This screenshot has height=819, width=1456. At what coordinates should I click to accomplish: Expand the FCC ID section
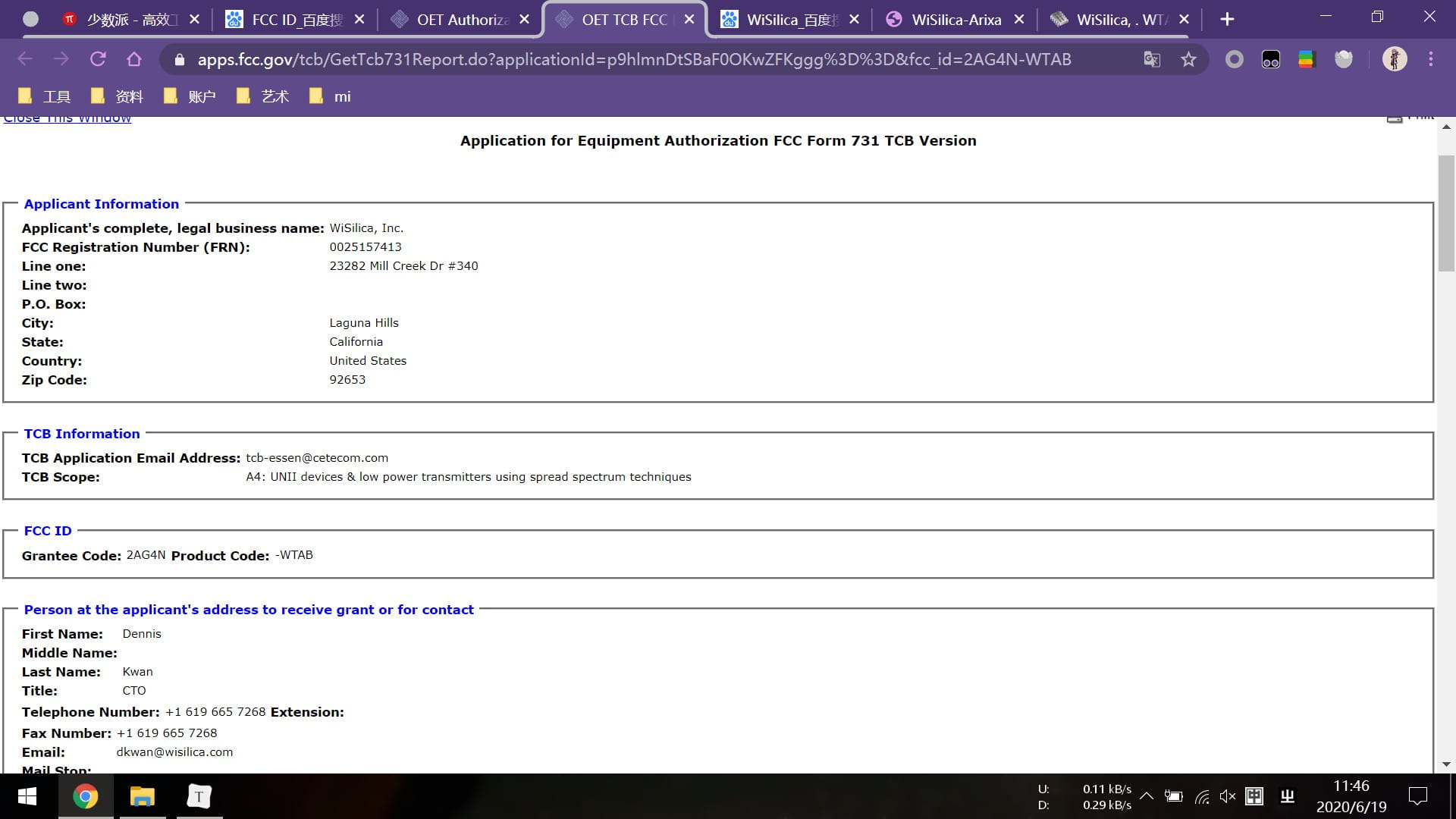tap(47, 530)
